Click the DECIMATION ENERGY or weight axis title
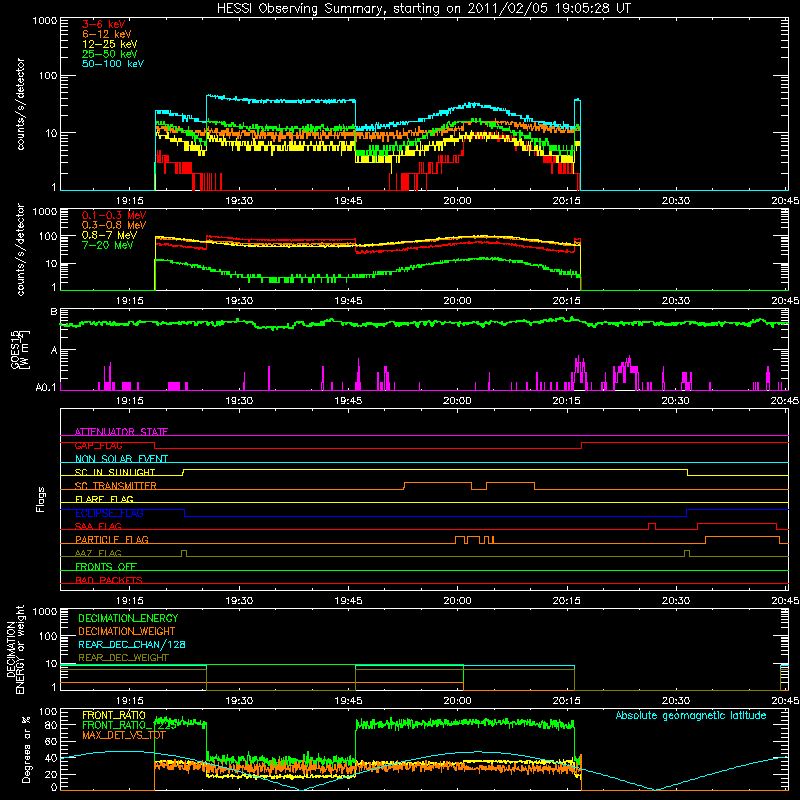This screenshot has height=800, width=800. click(x=15, y=649)
